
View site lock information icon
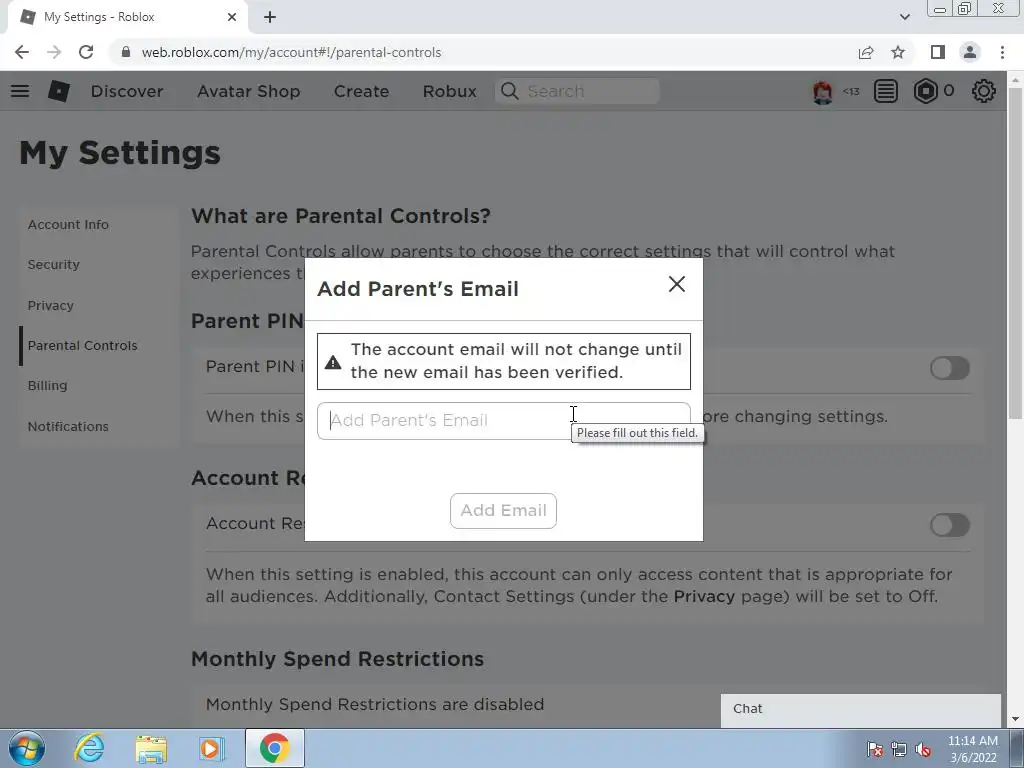[x=126, y=52]
